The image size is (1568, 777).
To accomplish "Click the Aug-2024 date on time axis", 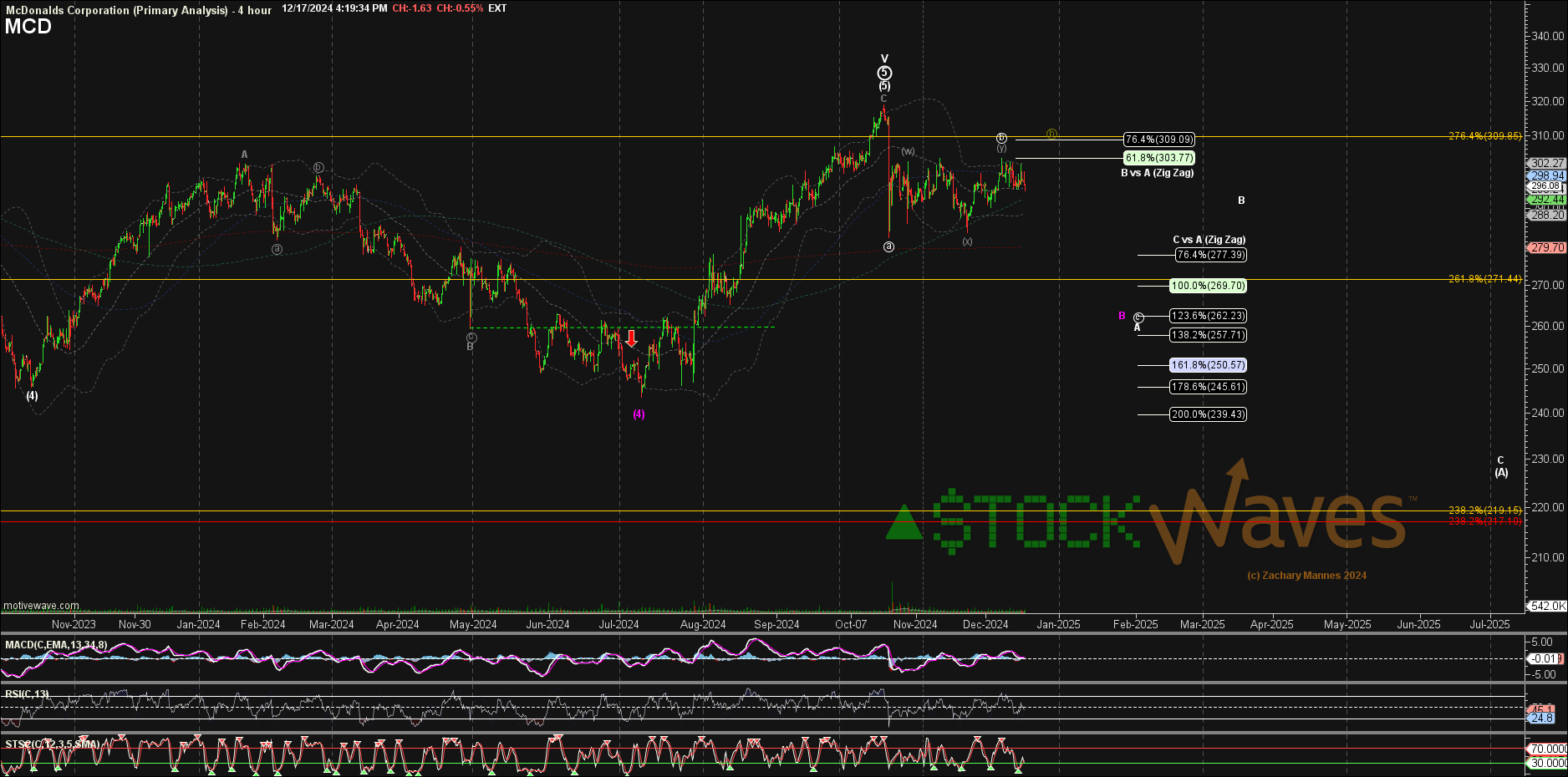I will click(703, 624).
